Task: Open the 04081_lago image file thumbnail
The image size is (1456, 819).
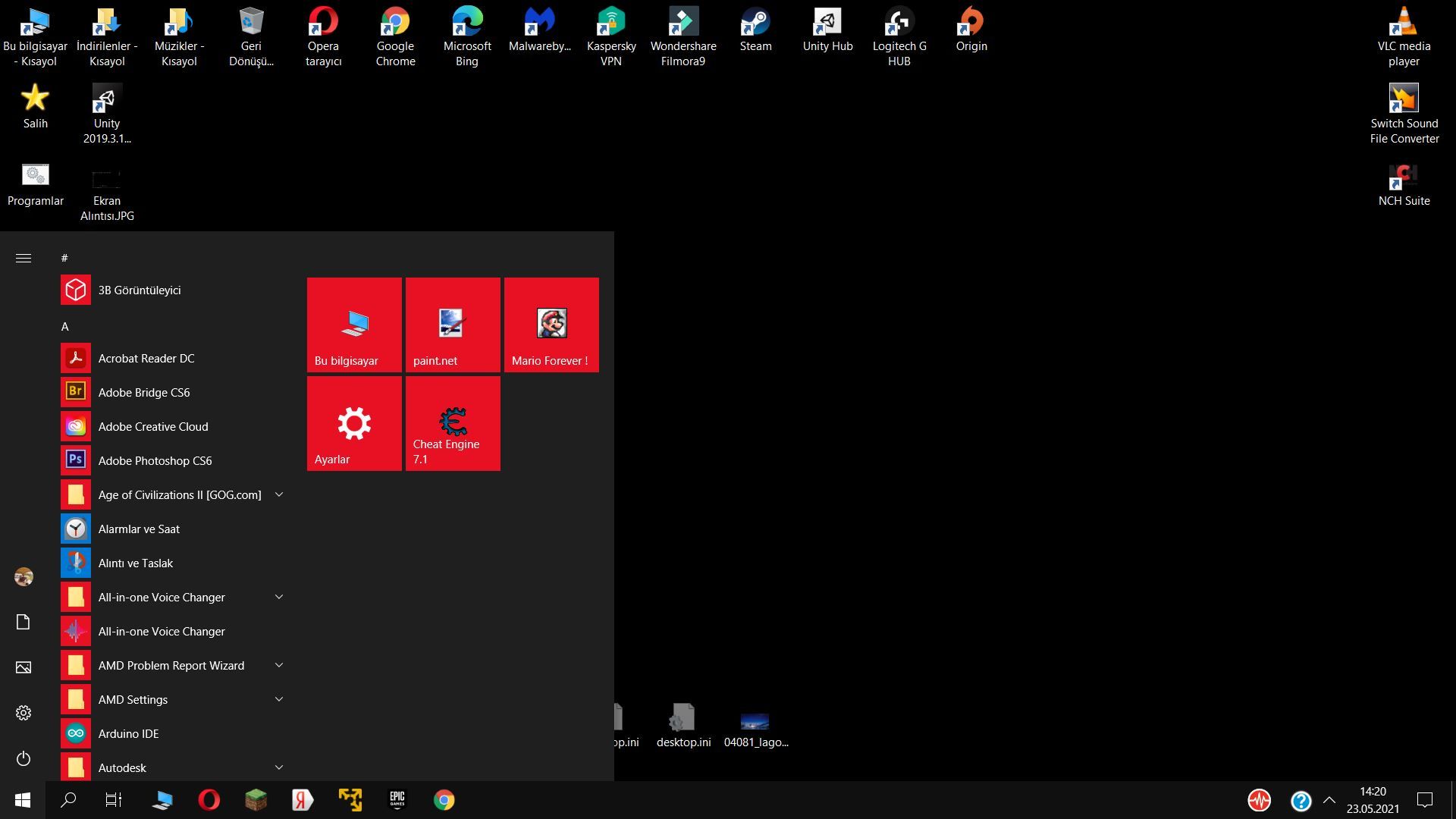Action: pos(755,721)
